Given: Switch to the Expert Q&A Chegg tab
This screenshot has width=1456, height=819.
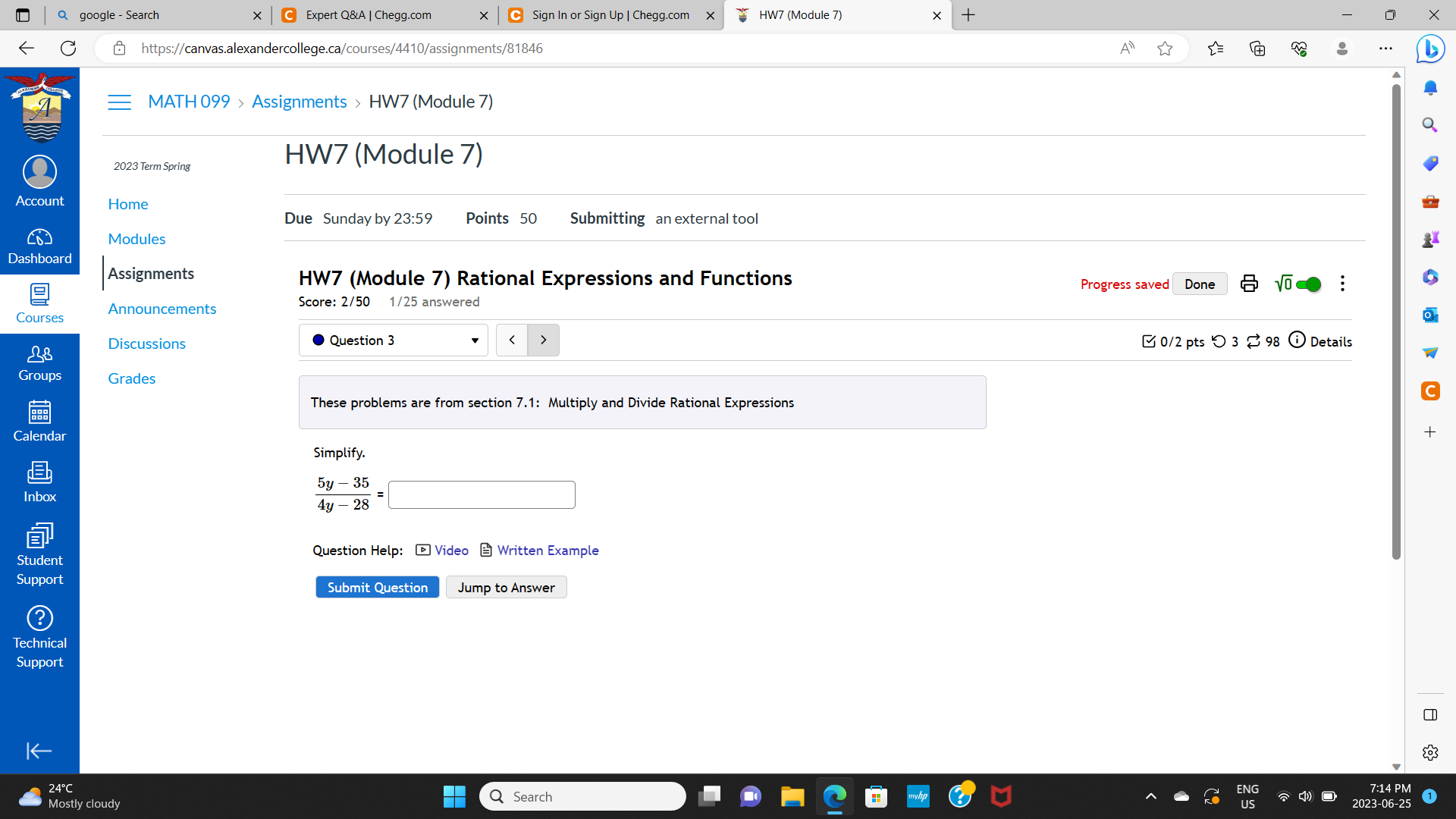Looking at the screenshot, I should click(x=367, y=15).
